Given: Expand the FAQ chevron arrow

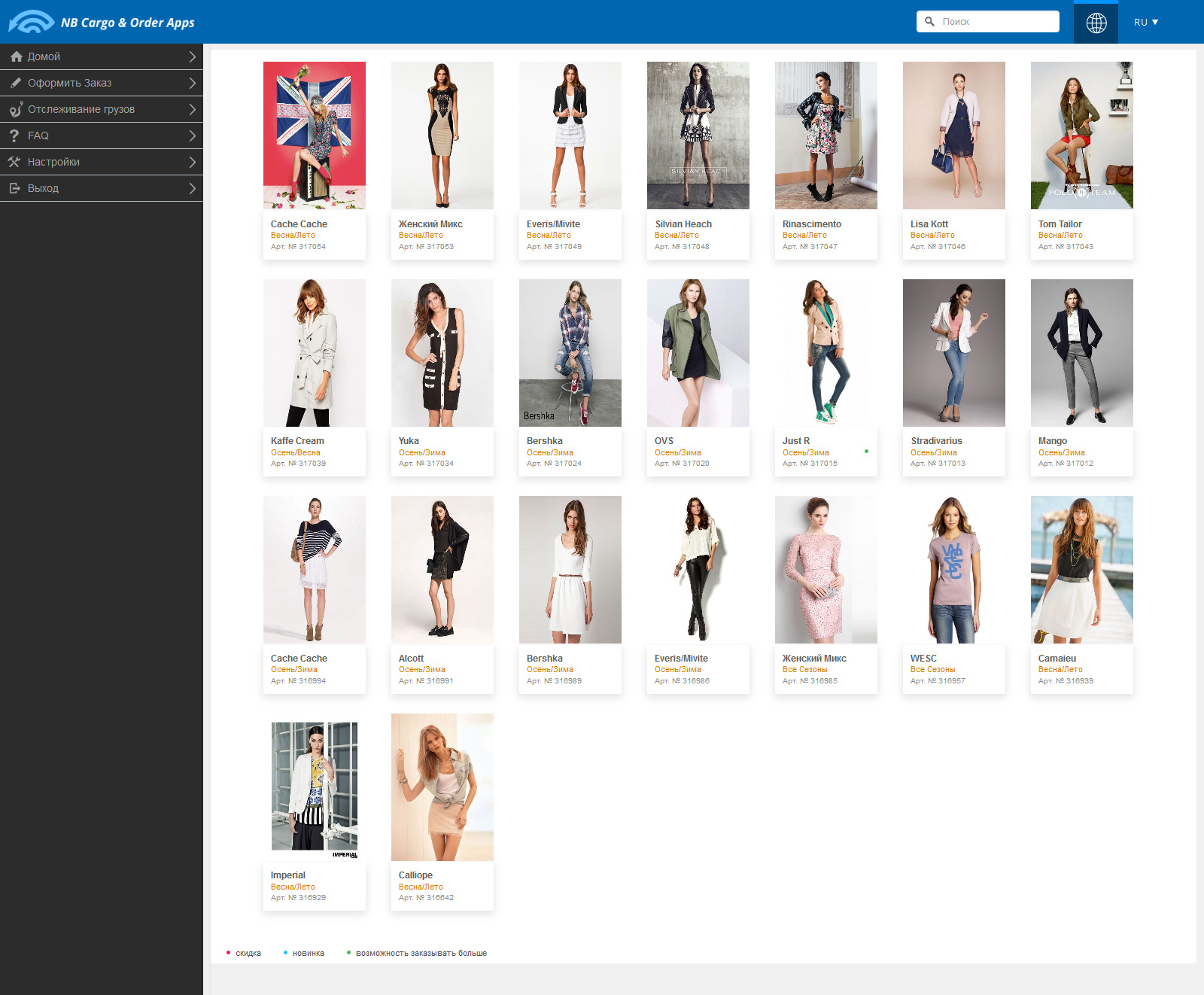Looking at the screenshot, I should click(193, 135).
